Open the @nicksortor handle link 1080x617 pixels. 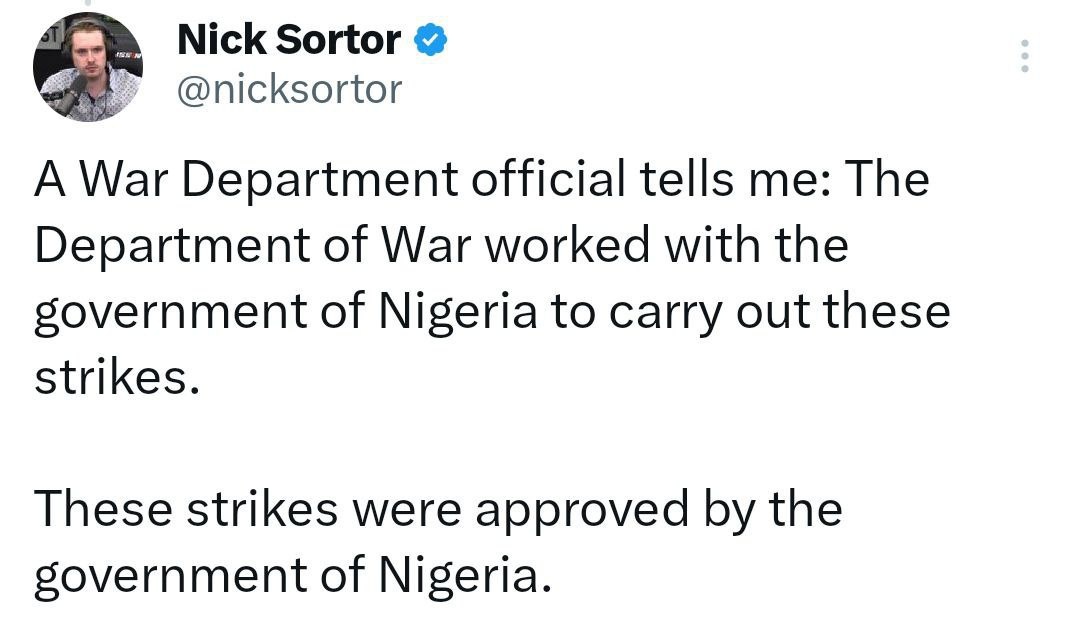pyautogui.click(x=289, y=90)
